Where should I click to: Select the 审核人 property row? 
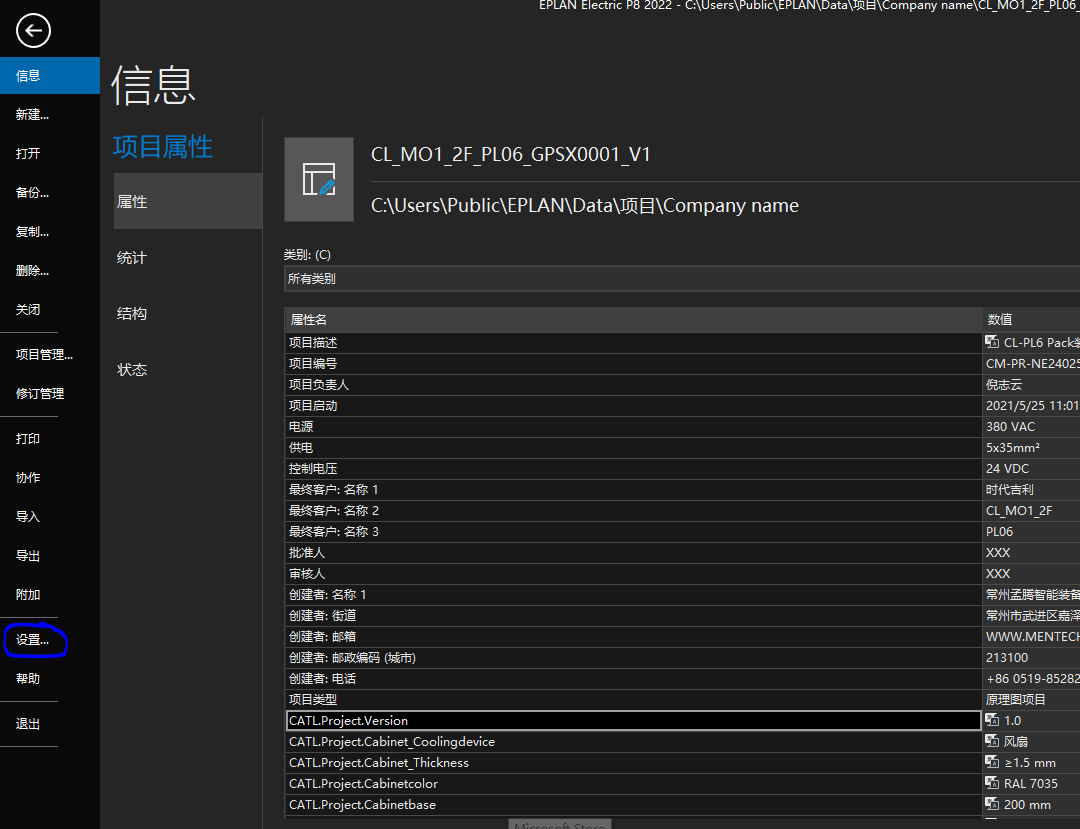634,574
